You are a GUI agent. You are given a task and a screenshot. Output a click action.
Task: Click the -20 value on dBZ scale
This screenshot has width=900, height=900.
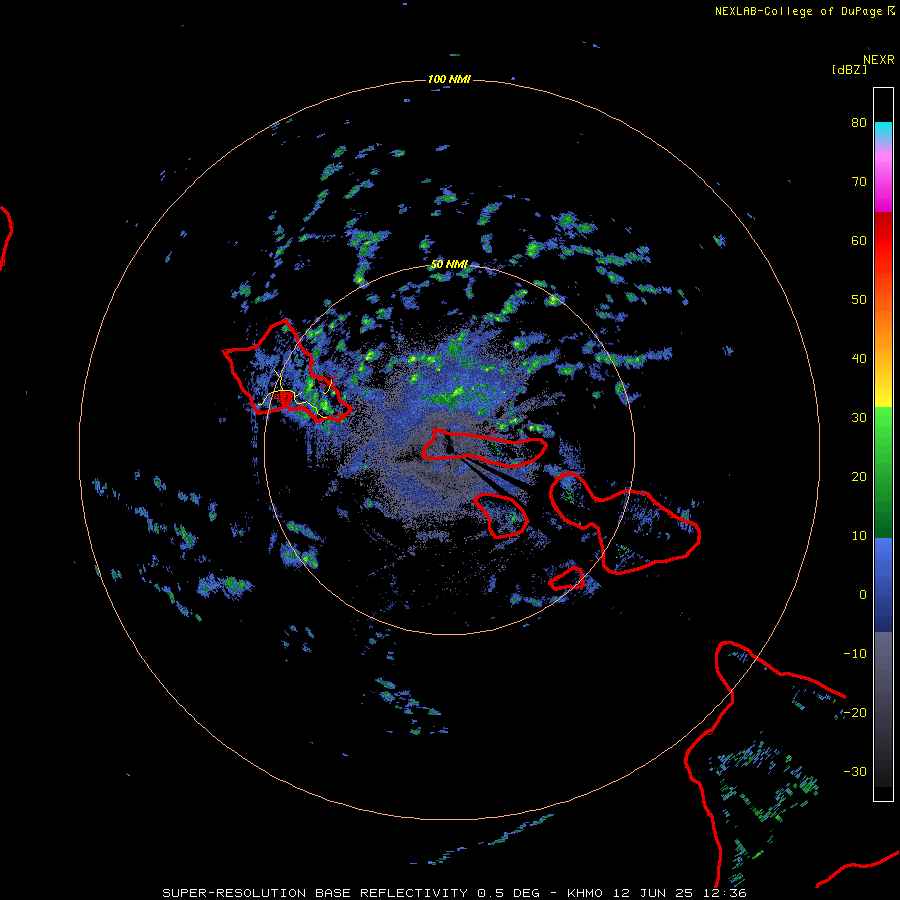[855, 712]
